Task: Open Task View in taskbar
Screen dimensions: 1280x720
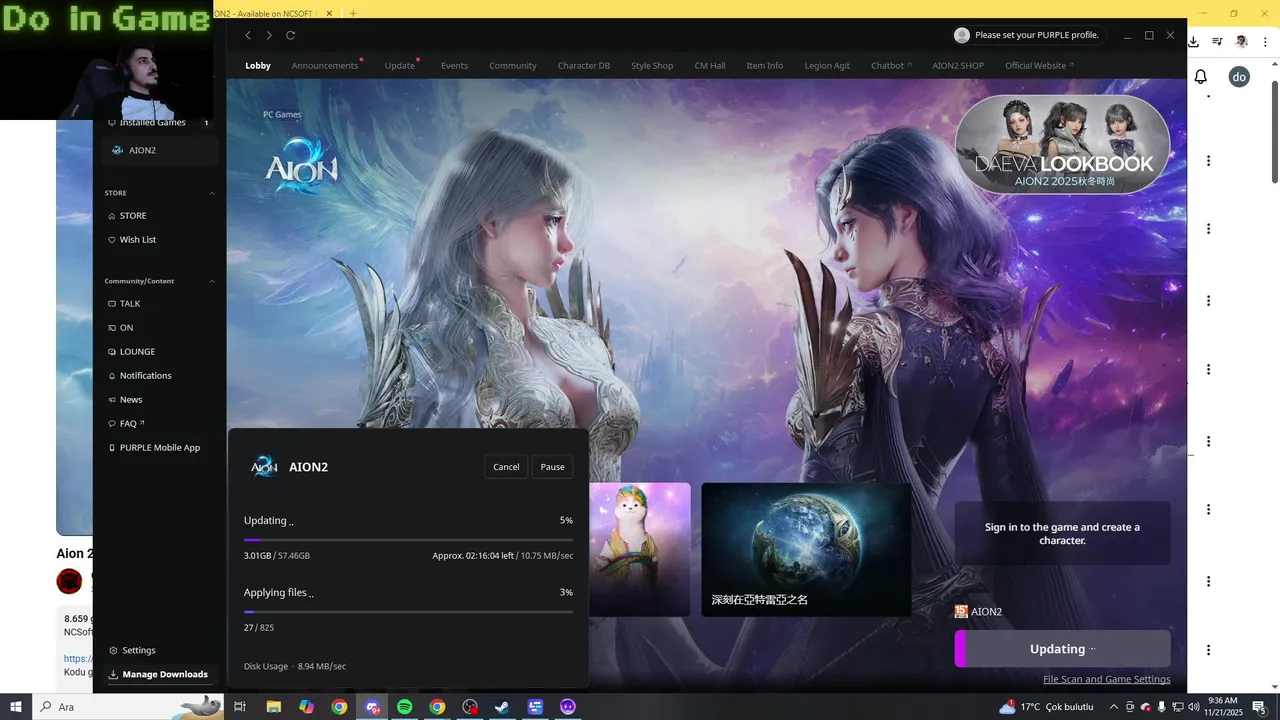Action: point(240,707)
